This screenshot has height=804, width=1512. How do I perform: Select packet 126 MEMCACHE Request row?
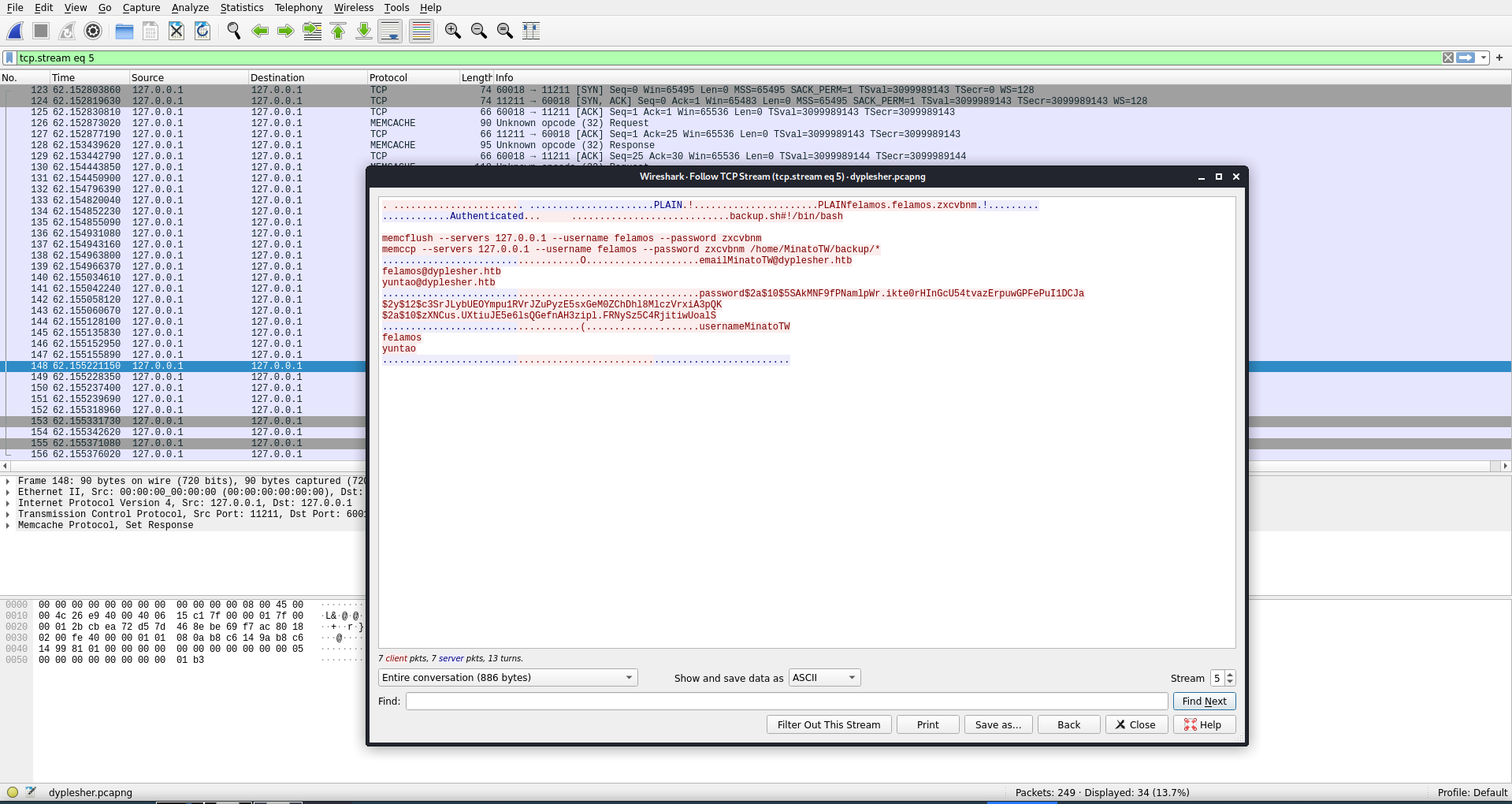coord(756,123)
